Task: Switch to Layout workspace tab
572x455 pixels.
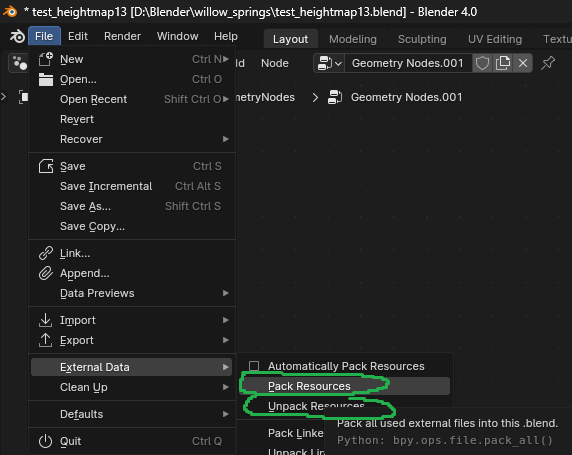Action: tap(290, 39)
